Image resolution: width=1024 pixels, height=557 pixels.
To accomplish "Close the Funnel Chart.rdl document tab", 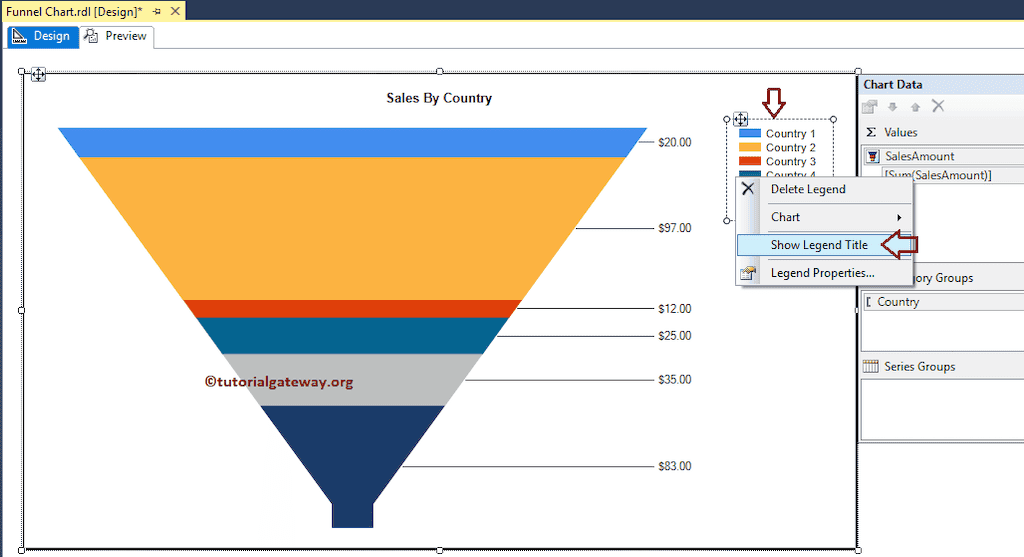I will [x=175, y=10].
